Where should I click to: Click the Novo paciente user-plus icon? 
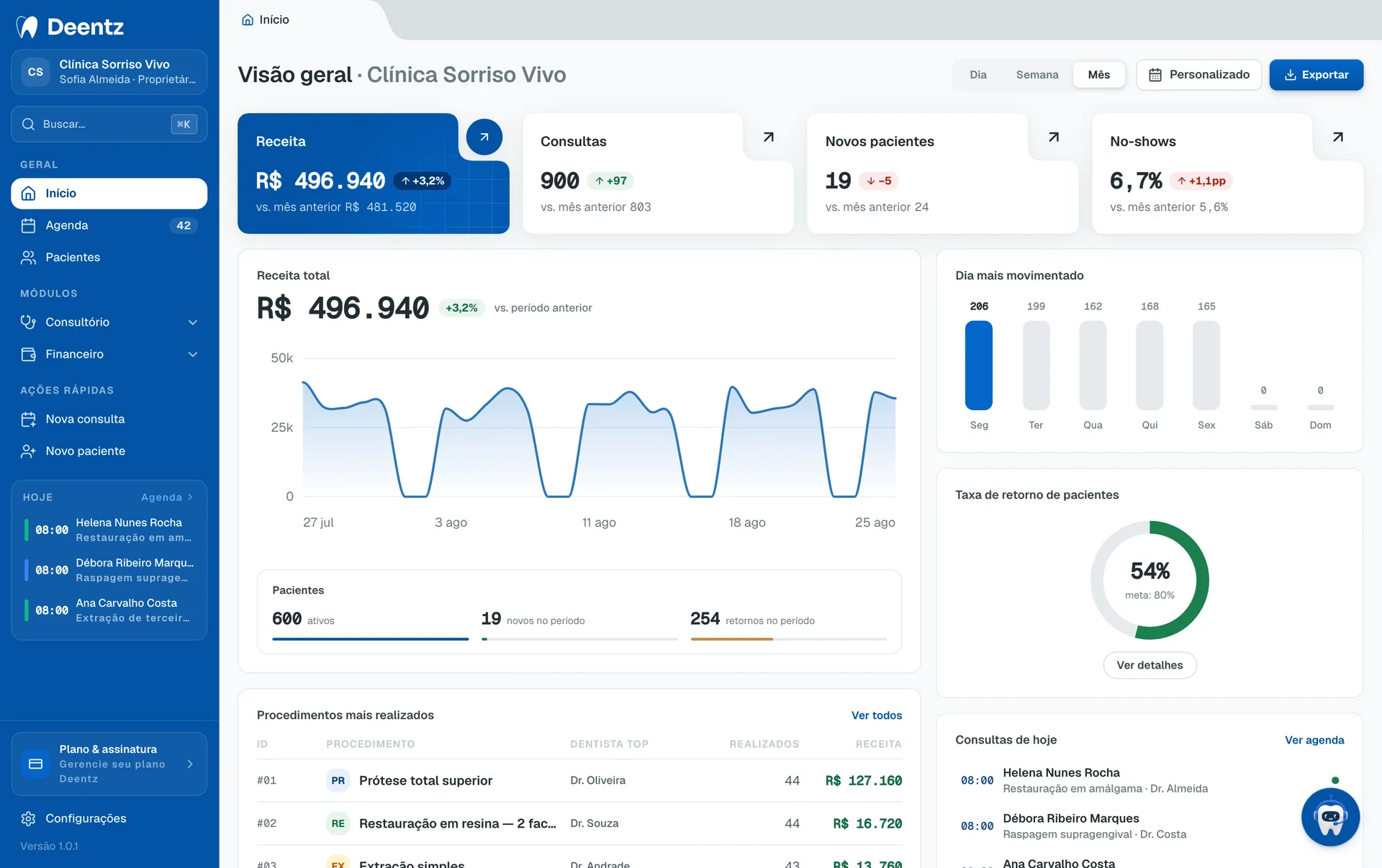29,451
